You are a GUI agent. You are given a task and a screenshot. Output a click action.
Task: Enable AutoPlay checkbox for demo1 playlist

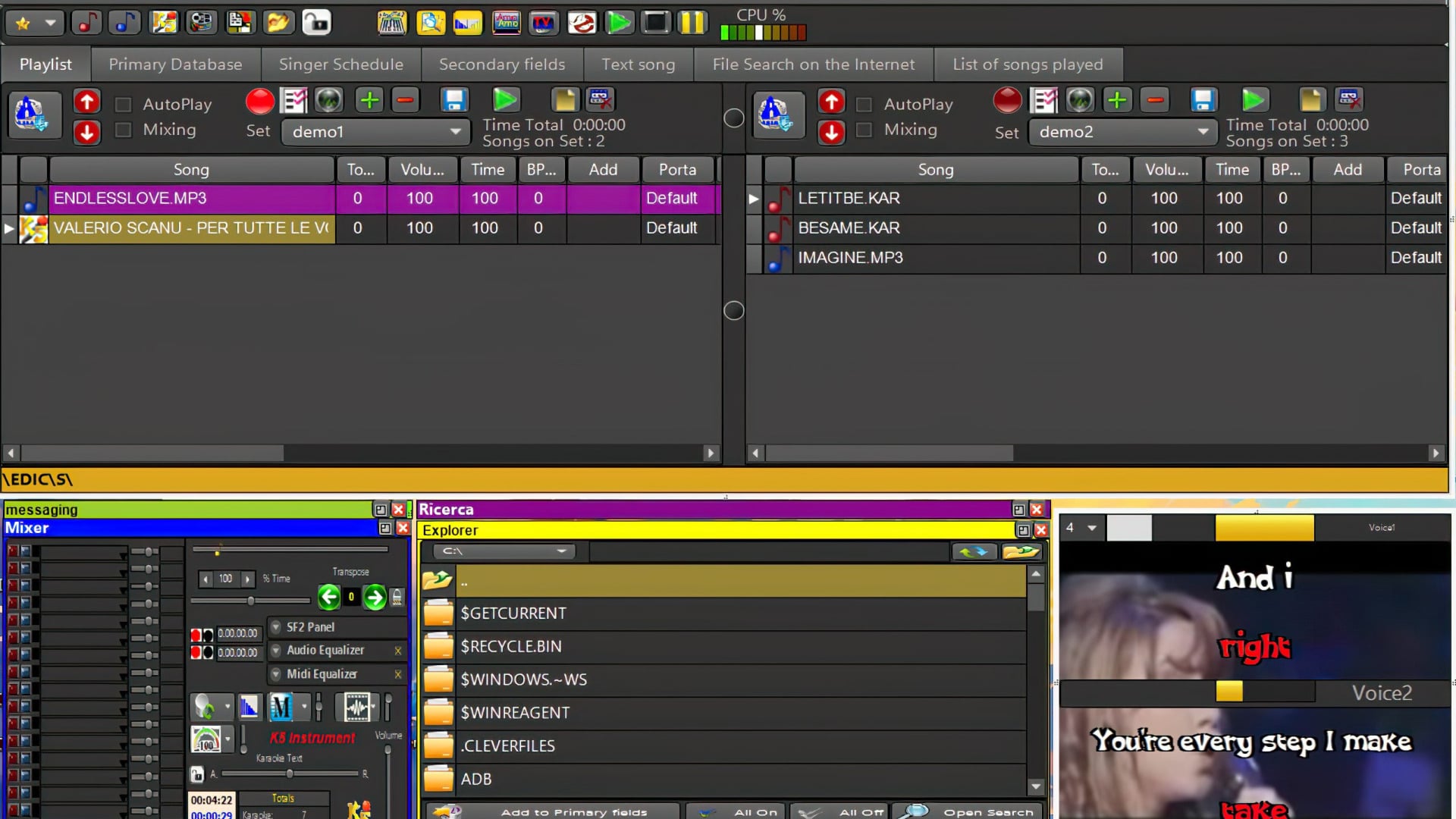point(123,105)
